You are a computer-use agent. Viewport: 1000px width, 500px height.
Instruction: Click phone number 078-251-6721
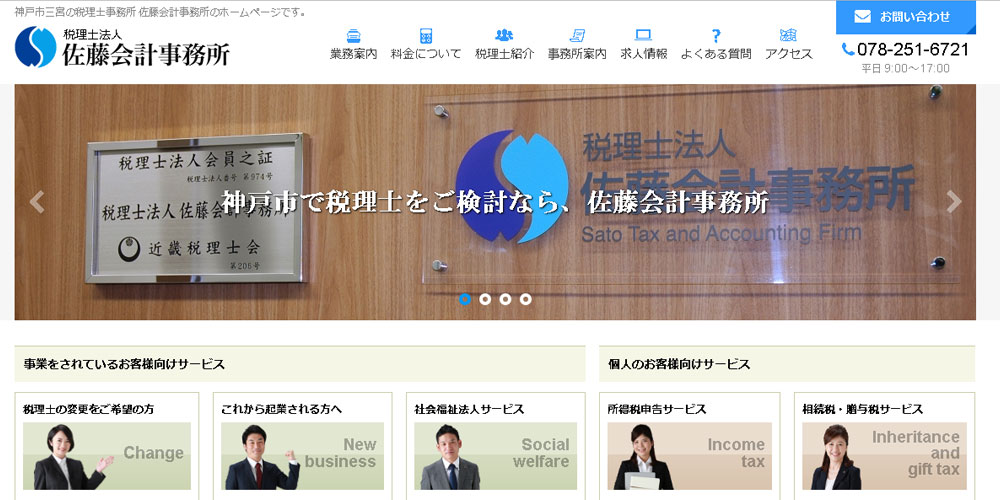pos(913,50)
